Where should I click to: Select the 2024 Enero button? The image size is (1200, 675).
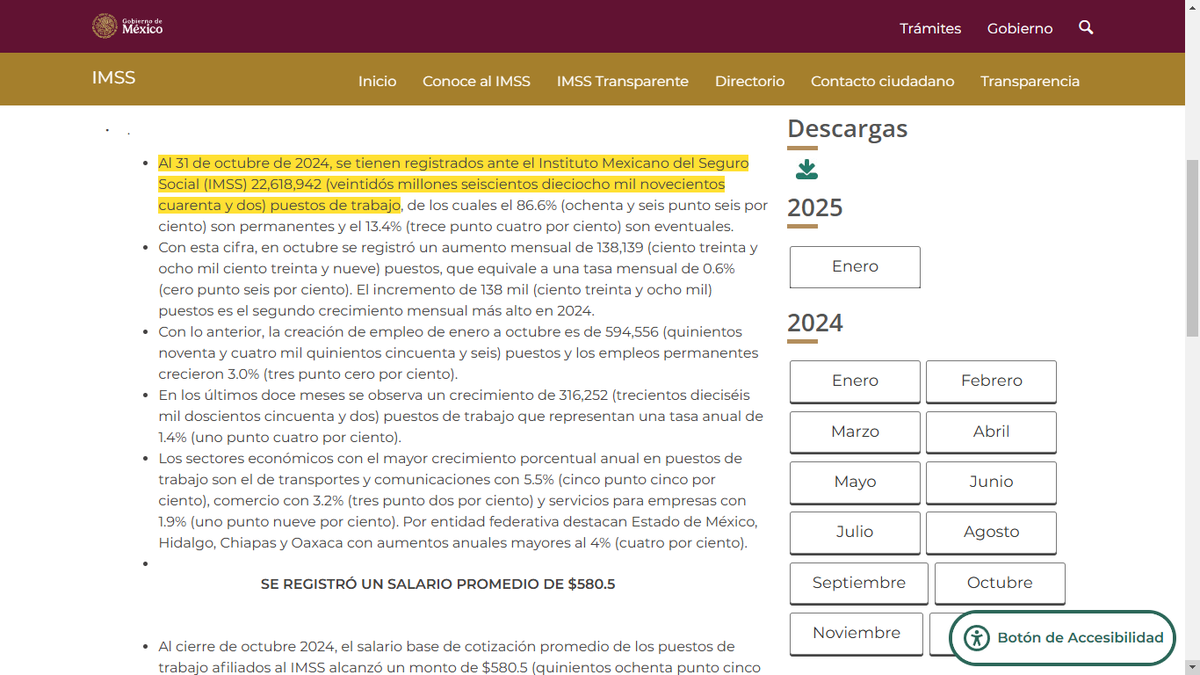coord(855,381)
